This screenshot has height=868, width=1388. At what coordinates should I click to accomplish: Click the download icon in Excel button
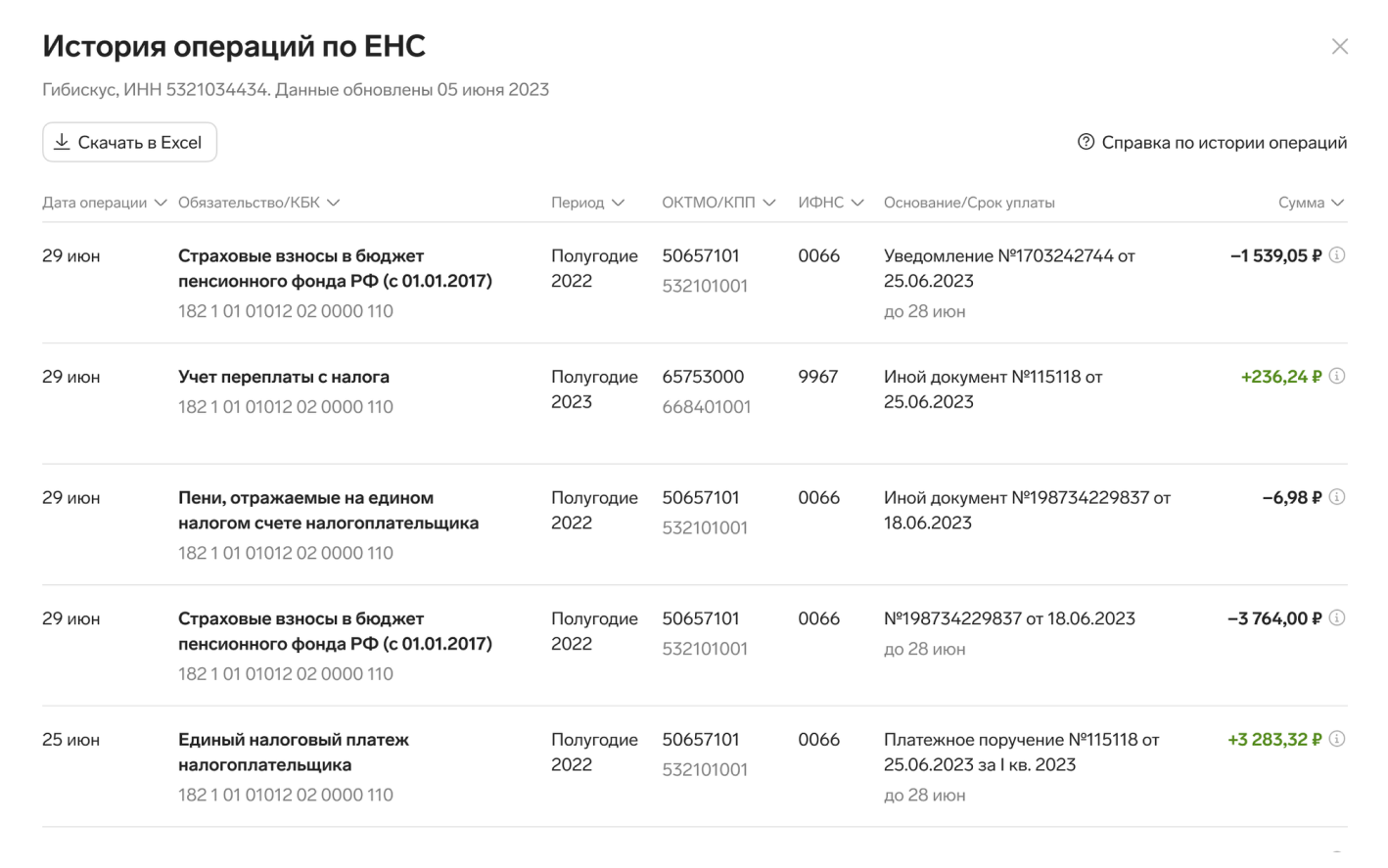[62, 142]
